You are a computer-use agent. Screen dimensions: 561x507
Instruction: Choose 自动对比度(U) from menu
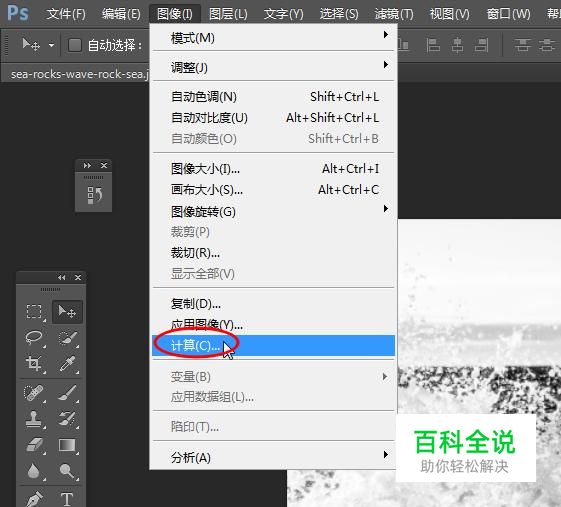point(274,117)
